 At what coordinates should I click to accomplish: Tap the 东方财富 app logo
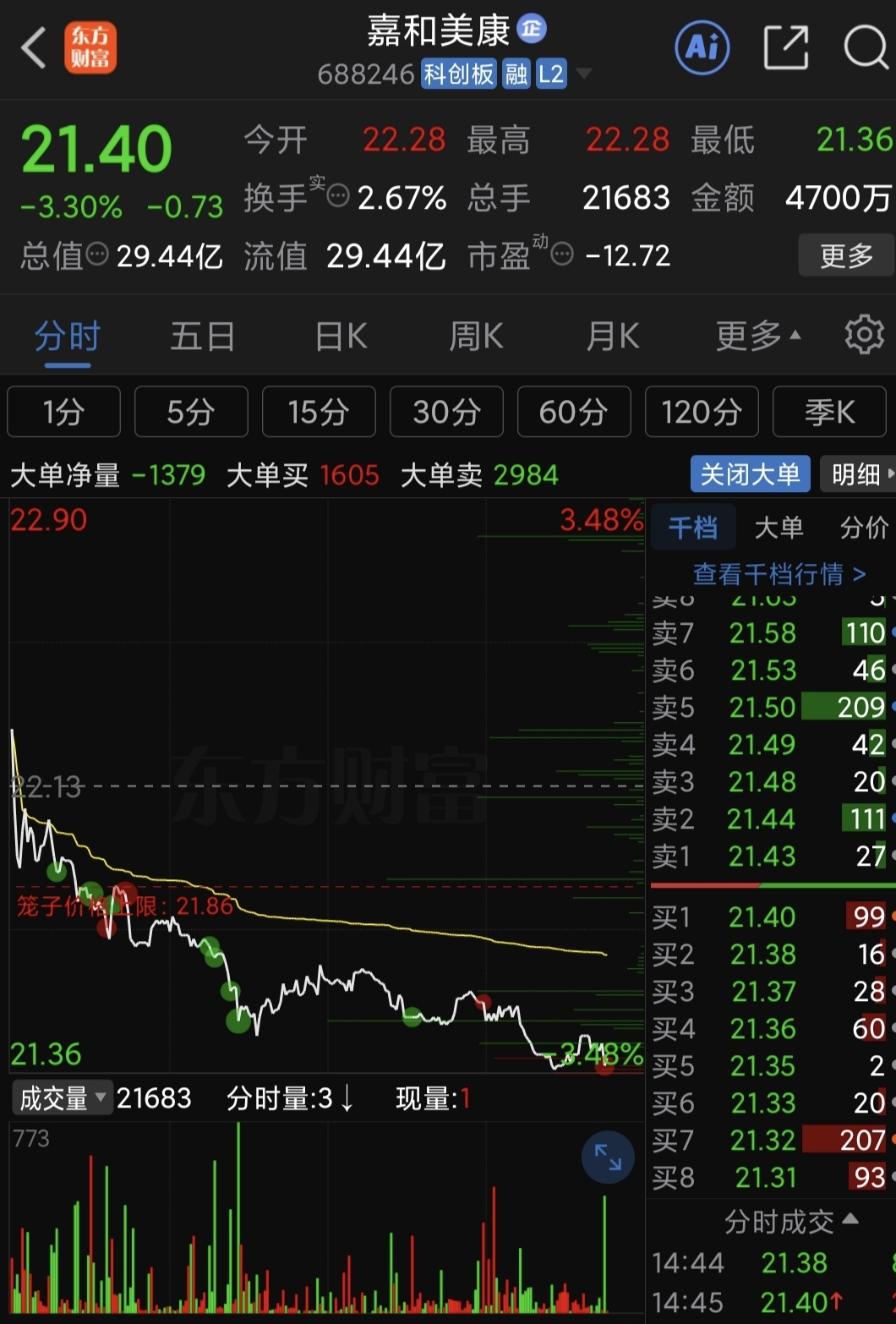(90, 47)
